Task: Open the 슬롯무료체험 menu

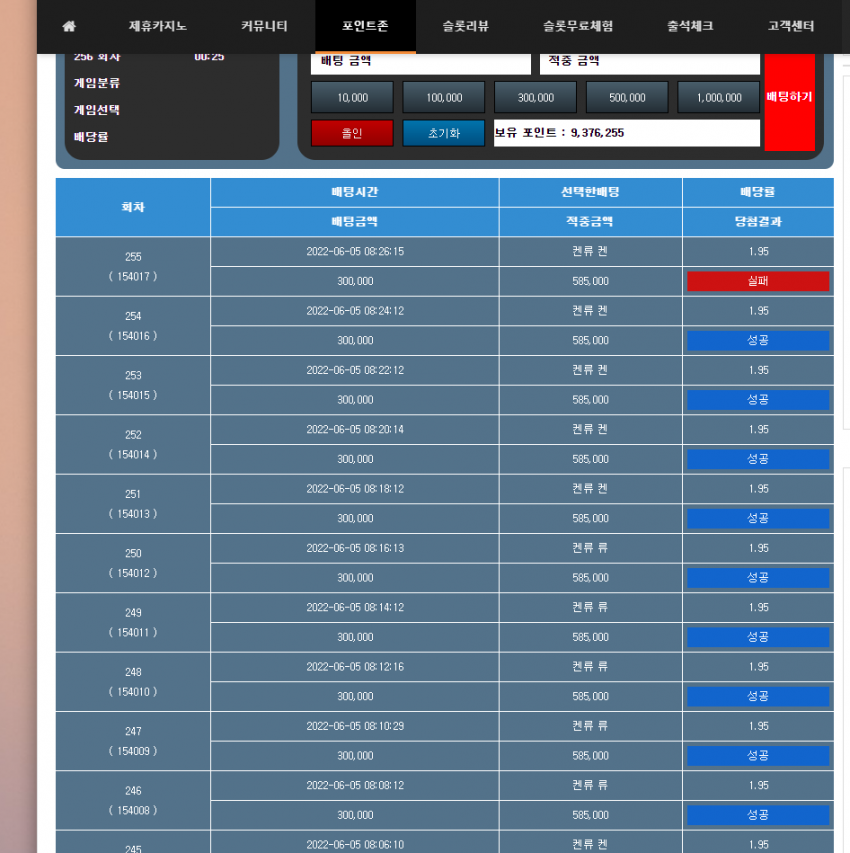Action: pos(578,26)
